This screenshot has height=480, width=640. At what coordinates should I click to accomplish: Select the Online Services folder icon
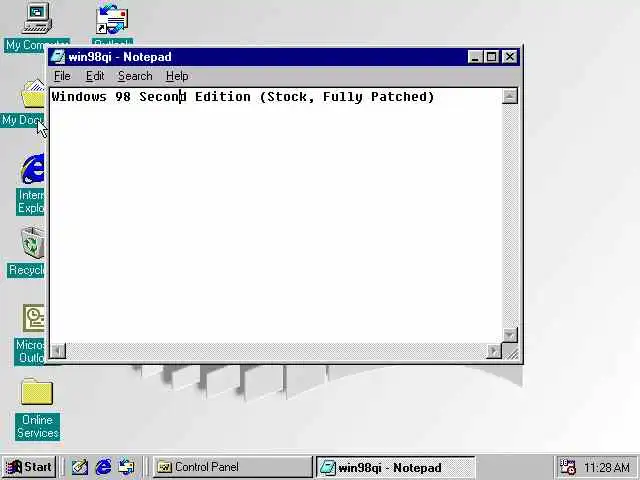tap(37, 392)
